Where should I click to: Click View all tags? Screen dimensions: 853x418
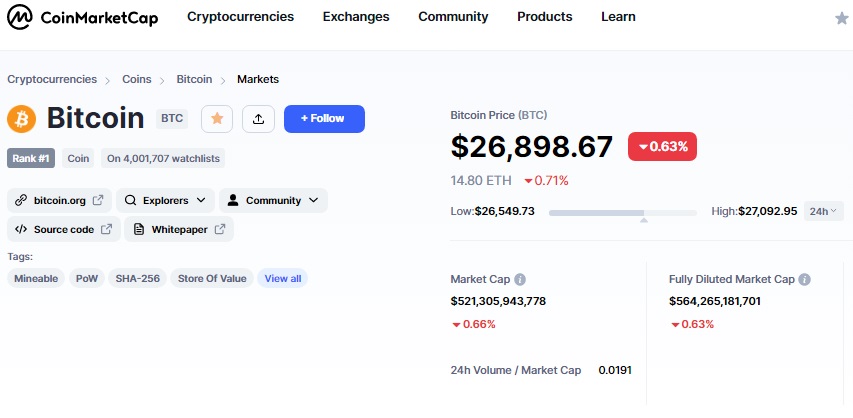282,279
